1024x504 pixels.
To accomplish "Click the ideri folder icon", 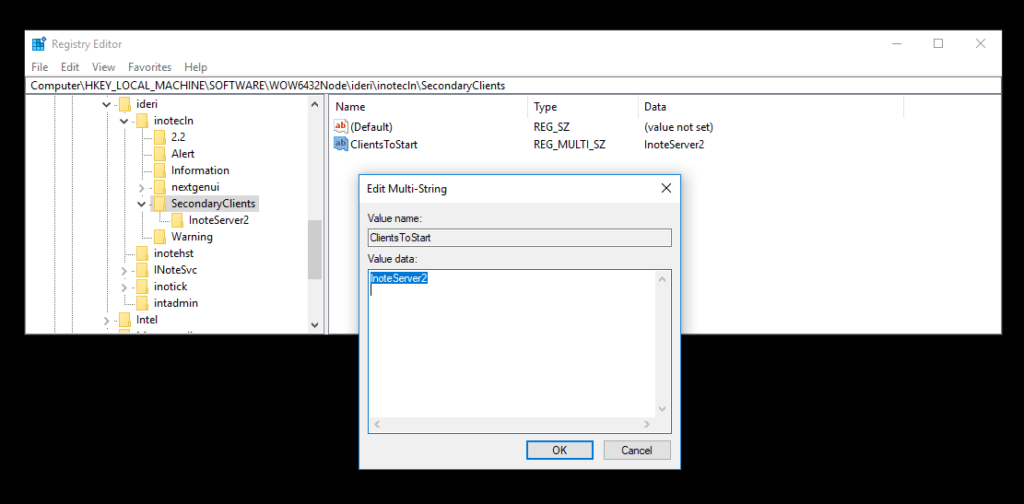I will click(x=125, y=104).
